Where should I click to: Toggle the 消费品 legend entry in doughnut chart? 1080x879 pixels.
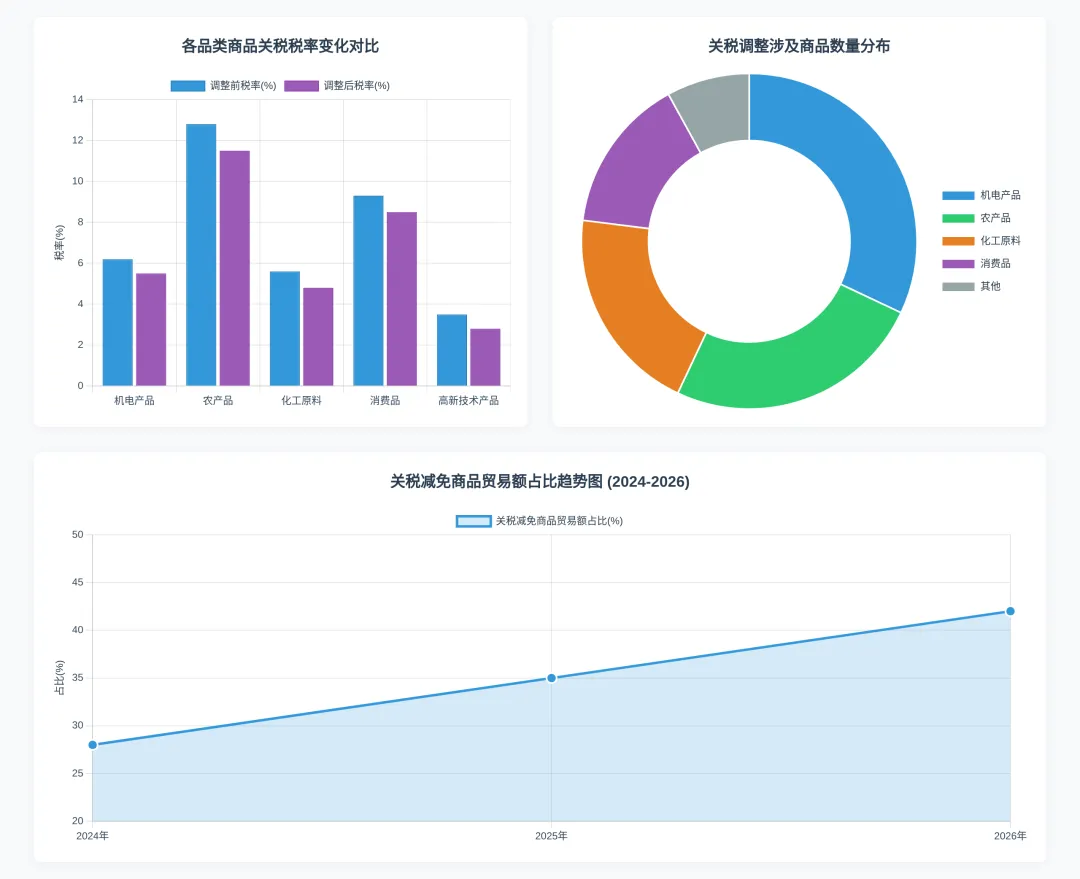(x=976, y=263)
